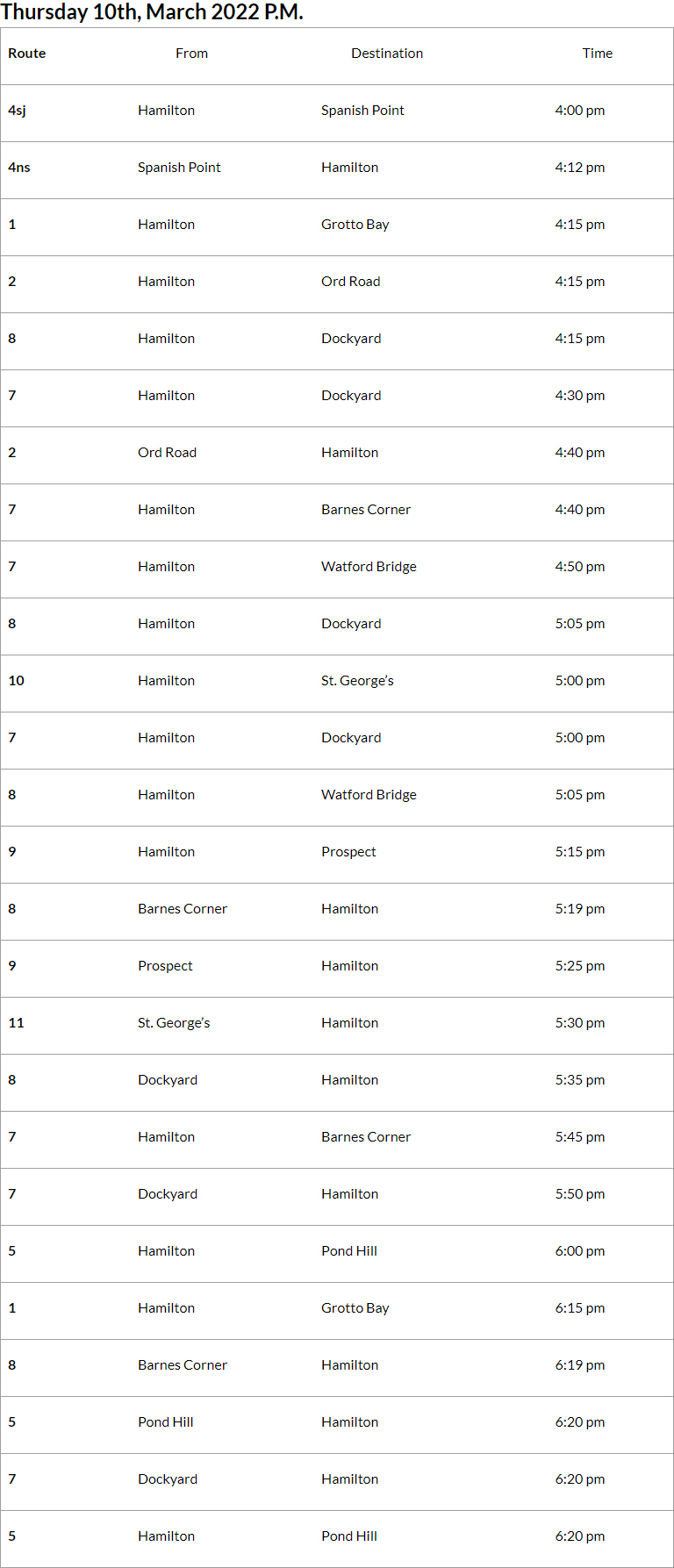Click the Thursday 10th March 2022 heading

(x=152, y=12)
